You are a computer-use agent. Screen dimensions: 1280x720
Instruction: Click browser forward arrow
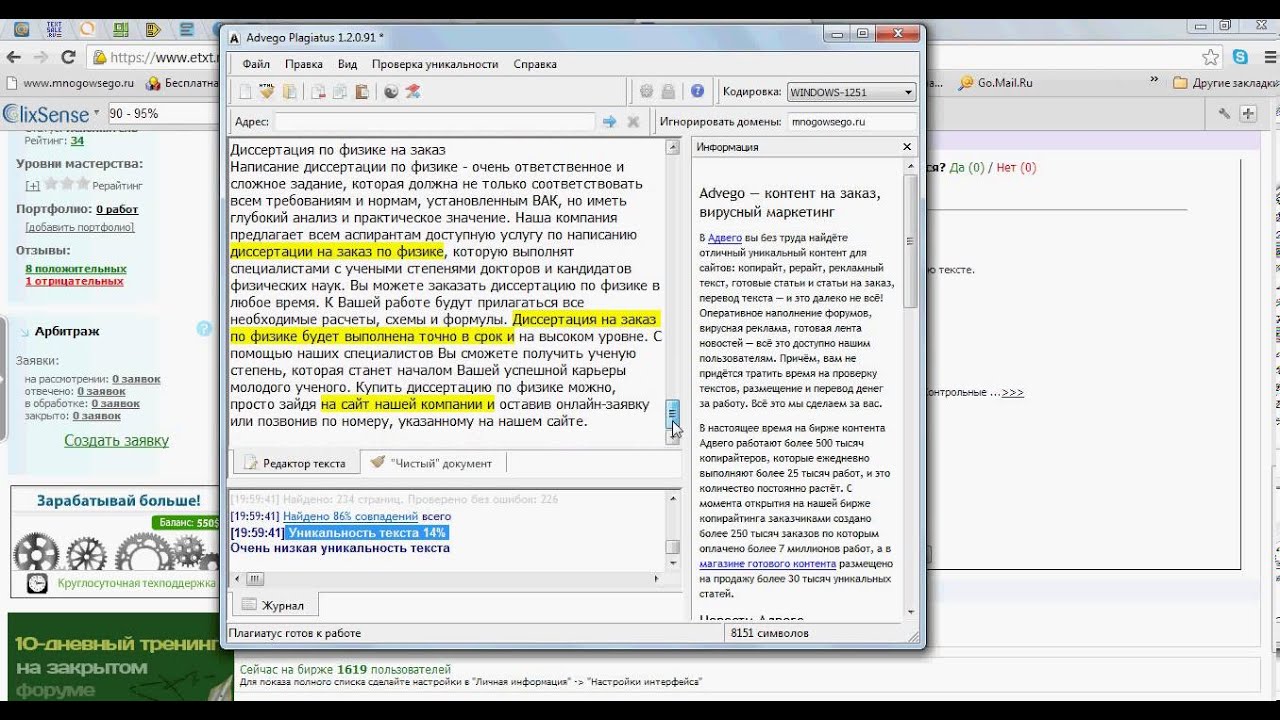point(41,57)
